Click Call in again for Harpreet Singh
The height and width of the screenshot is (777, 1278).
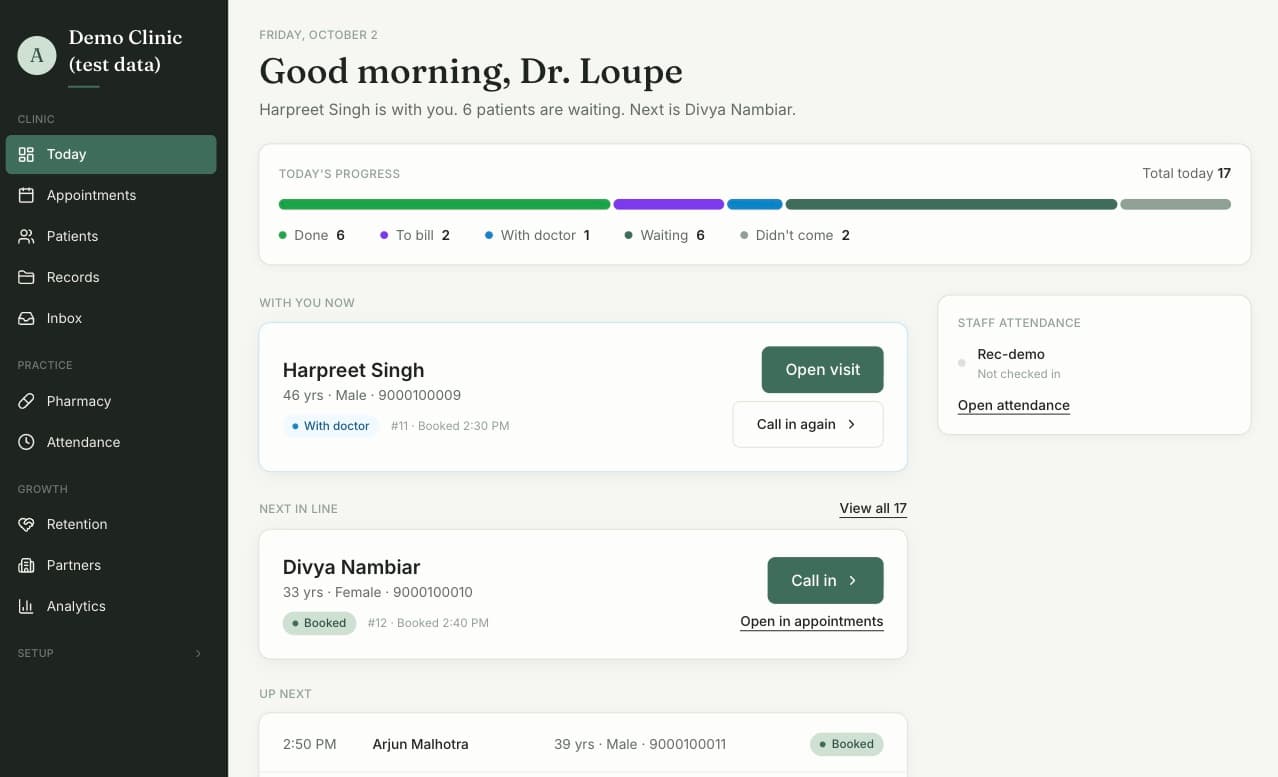click(808, 424)
